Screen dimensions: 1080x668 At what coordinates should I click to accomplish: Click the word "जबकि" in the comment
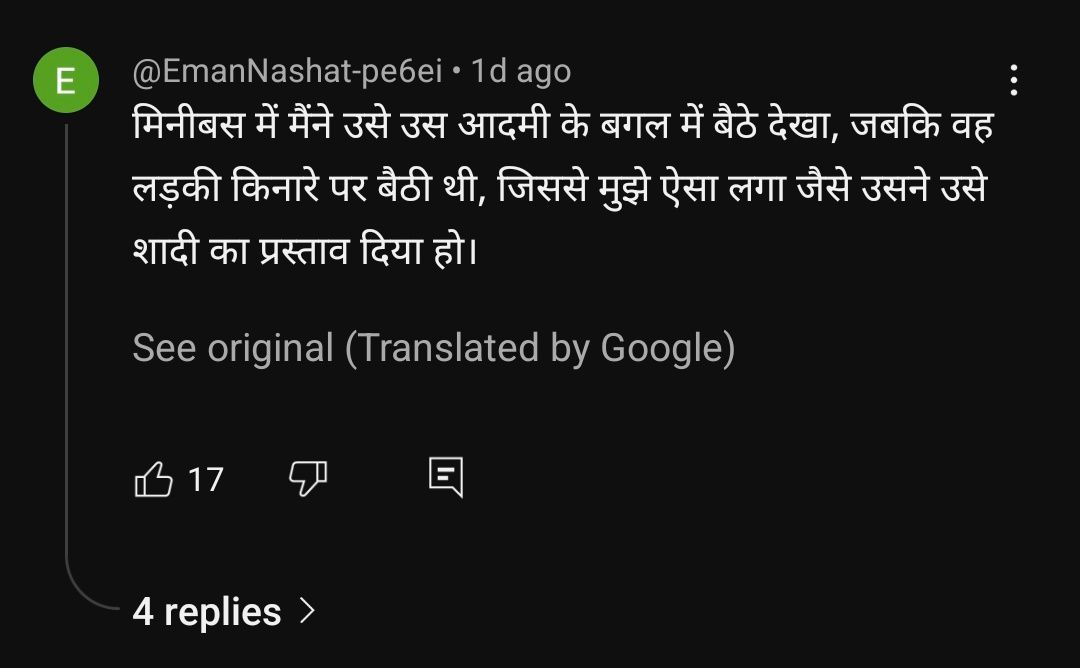click(889, 128)
